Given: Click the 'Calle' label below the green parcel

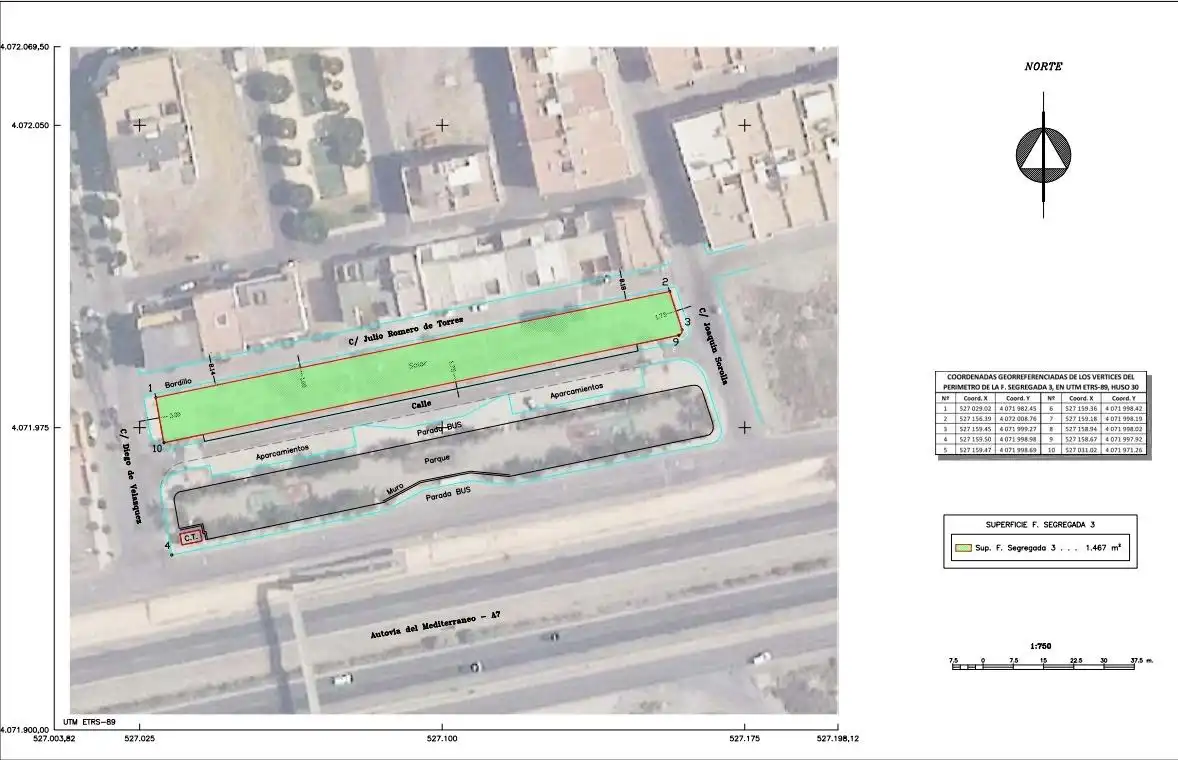Looking at the screenshot, I should tap(421, 405).
